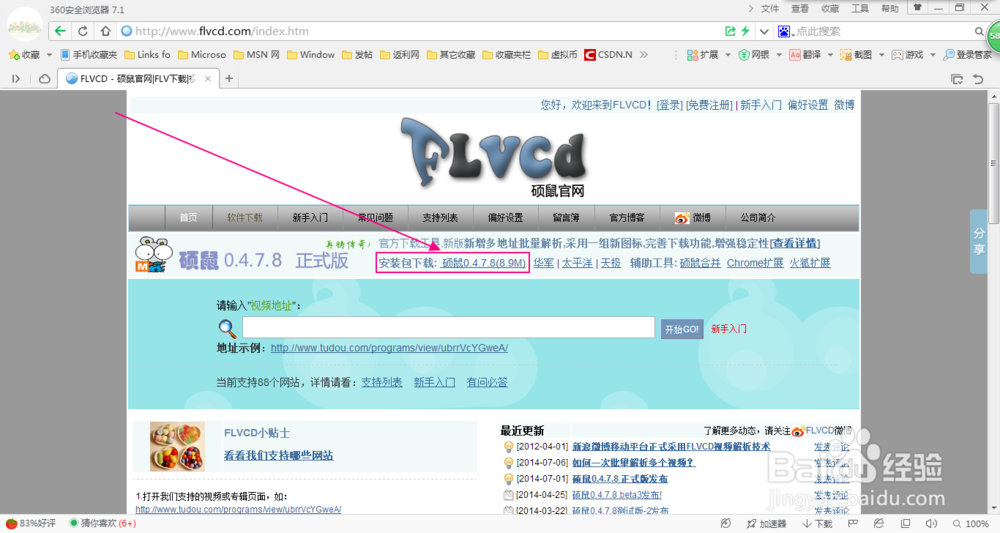This screenshot has height=533, width=1000.
Task: Open the 收藏 menu in title bar
Action: pyautogui.click(x=830, y=8)
